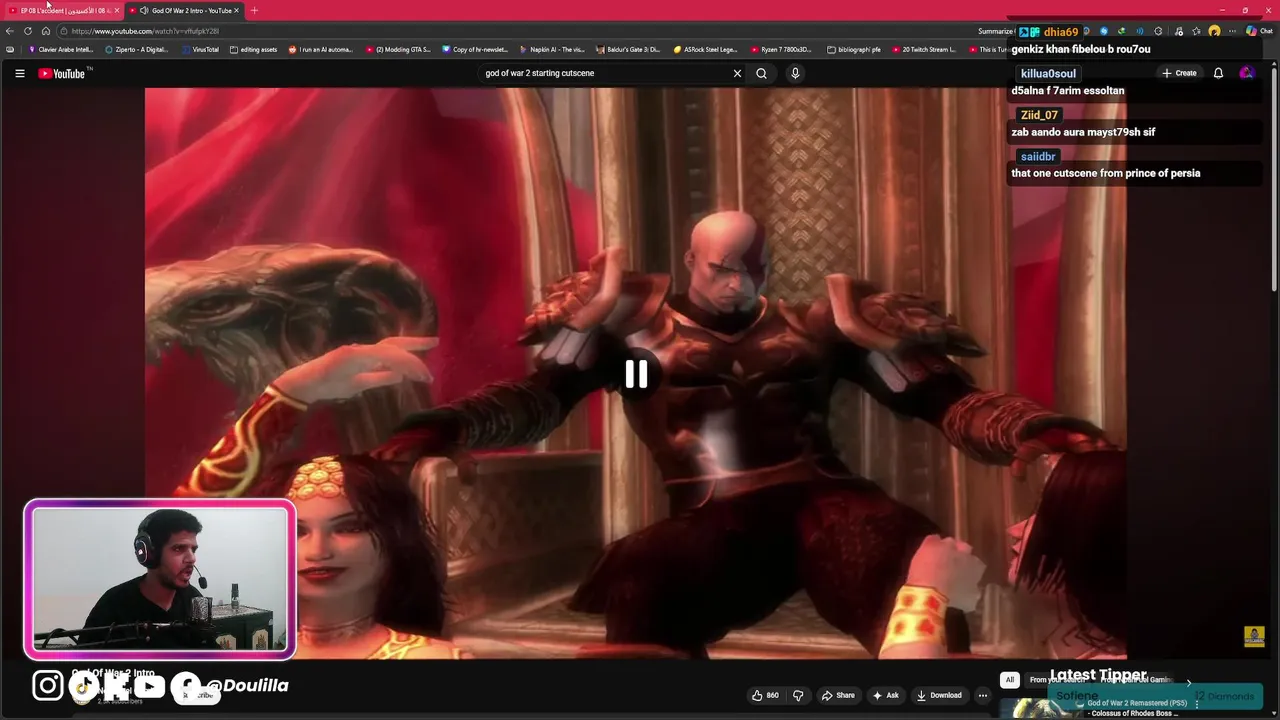The width and height of the screenshot is (1280, 720).
Task: Add page to favorites with star icon
Action: pyautogui.click(x=1196, y=31)
